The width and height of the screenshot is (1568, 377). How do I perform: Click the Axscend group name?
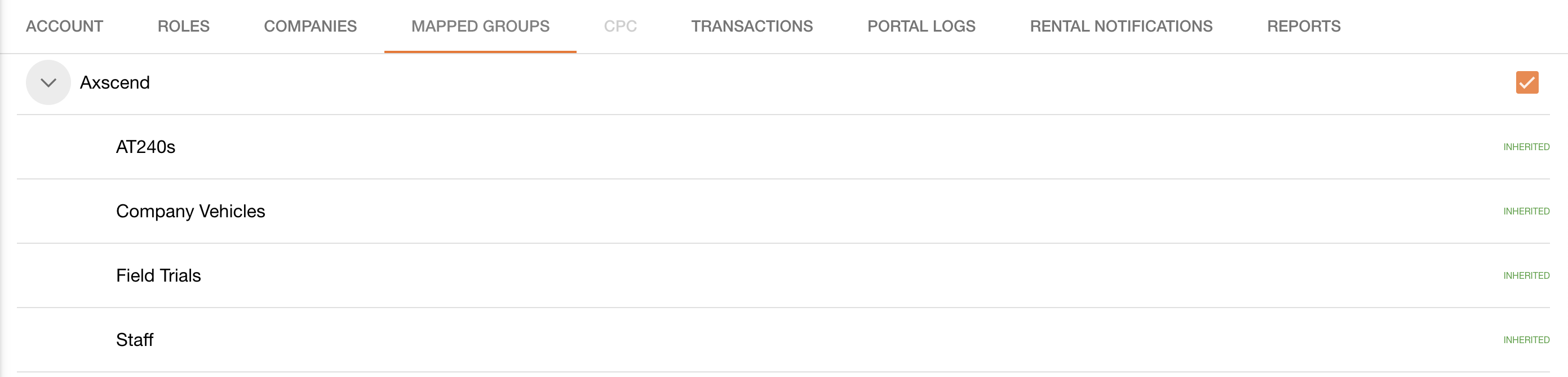(x=114, y=82)
